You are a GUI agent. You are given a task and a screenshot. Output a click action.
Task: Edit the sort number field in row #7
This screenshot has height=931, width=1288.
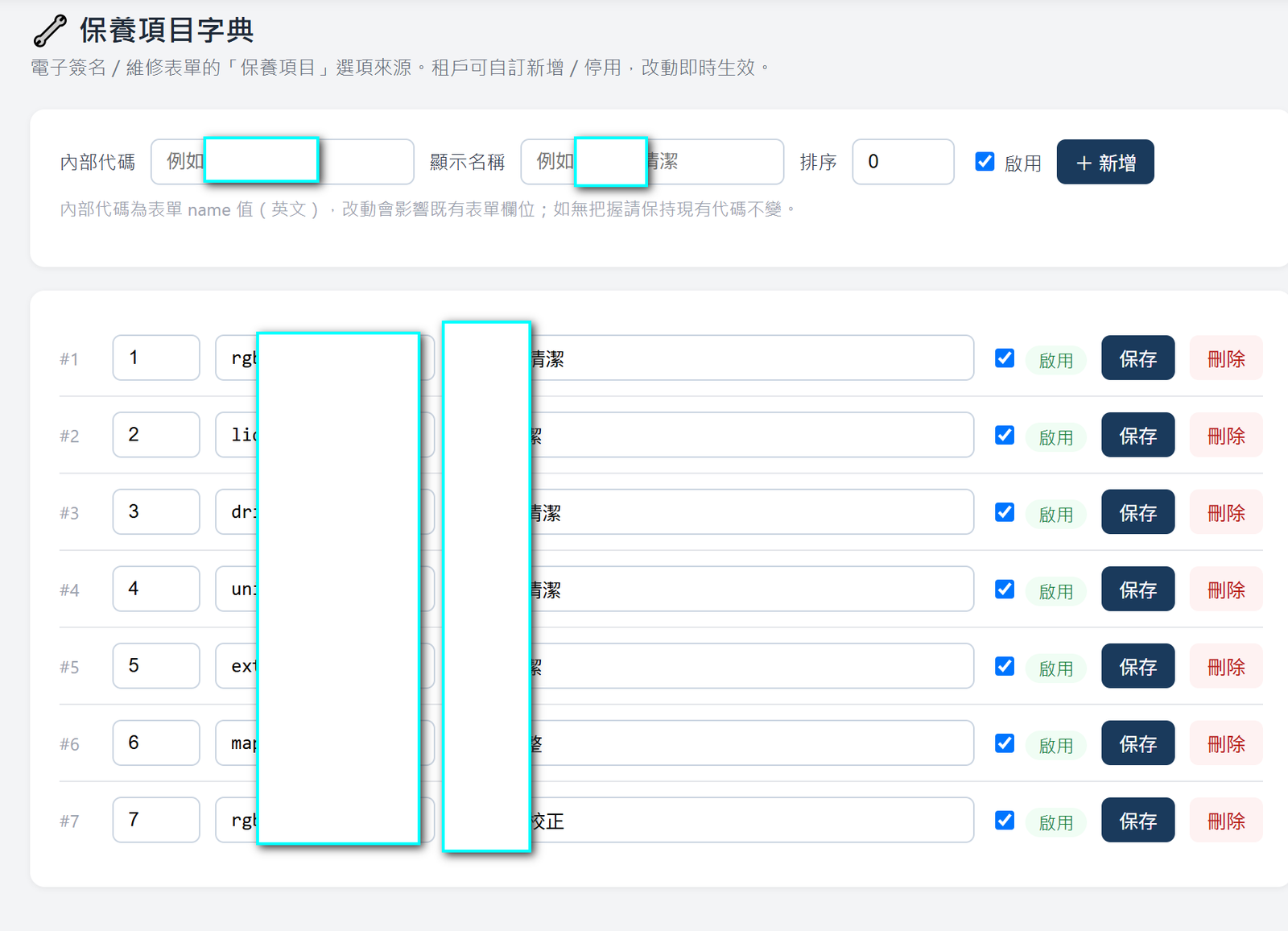[x=156, y=820]
